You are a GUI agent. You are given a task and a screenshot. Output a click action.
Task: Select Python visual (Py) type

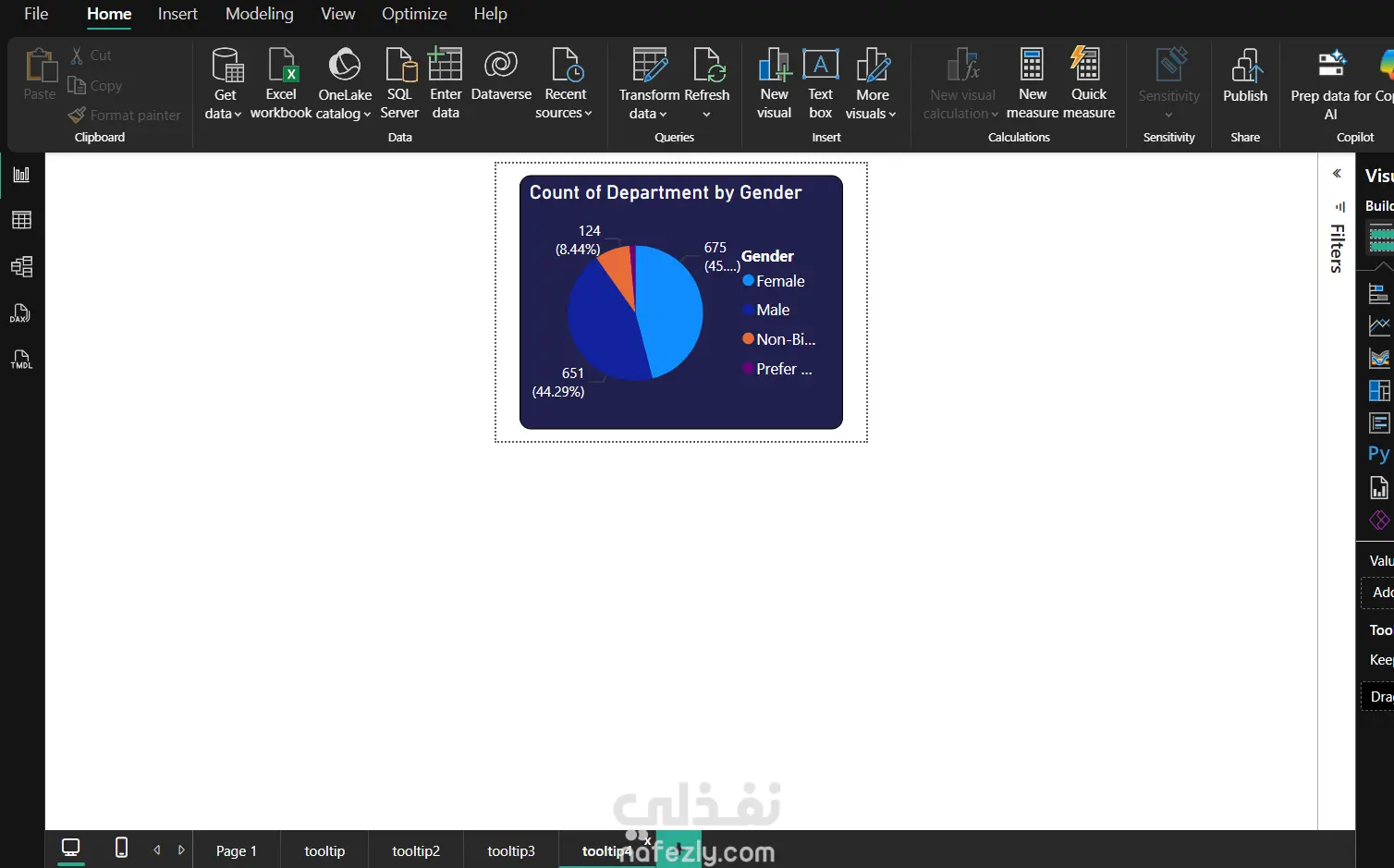point(1378,453)
